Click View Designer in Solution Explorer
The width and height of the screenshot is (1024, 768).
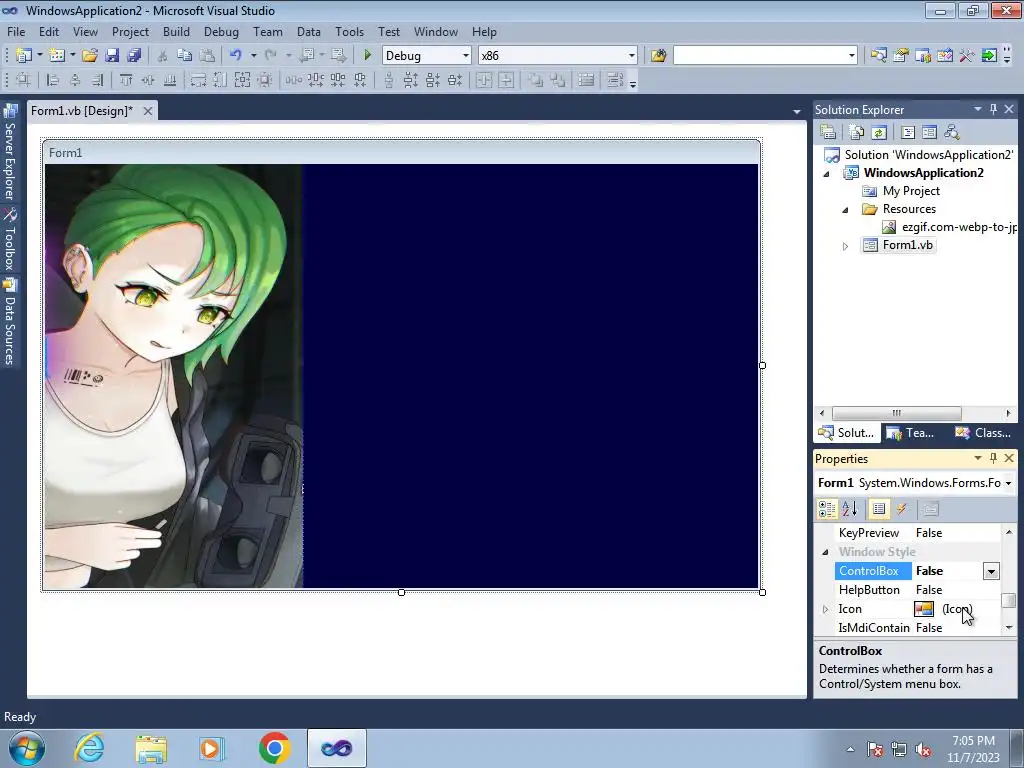click(930, 133)
